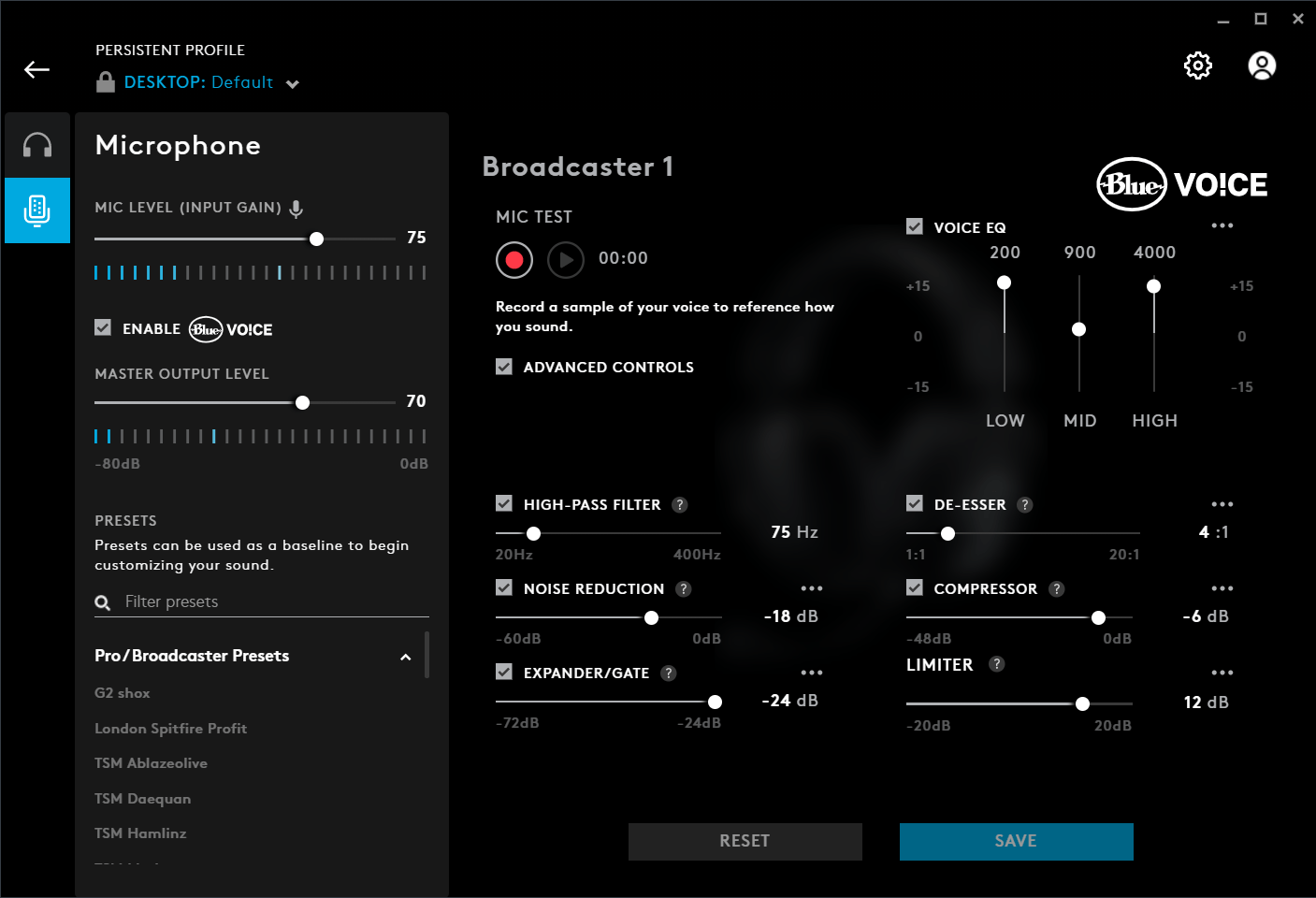Click the back arrow icon
Viewport: 1316px width, 898px height.
pos(36,70)
